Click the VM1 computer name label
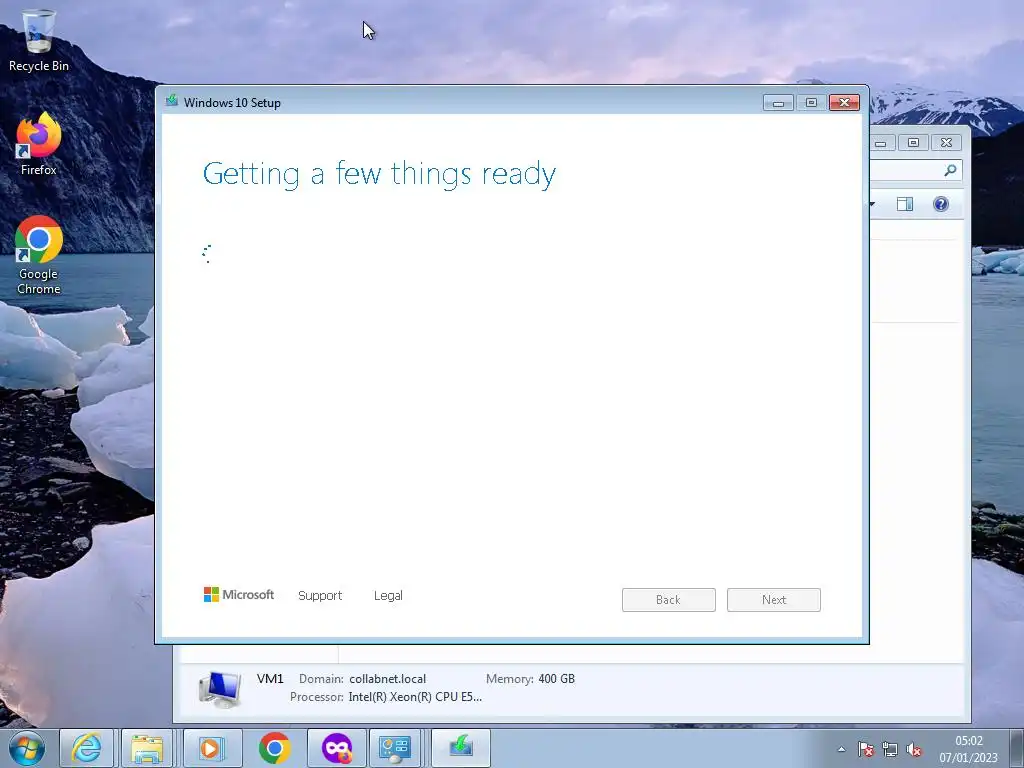Screen dimensions: 1024x768 coord(270,679)
